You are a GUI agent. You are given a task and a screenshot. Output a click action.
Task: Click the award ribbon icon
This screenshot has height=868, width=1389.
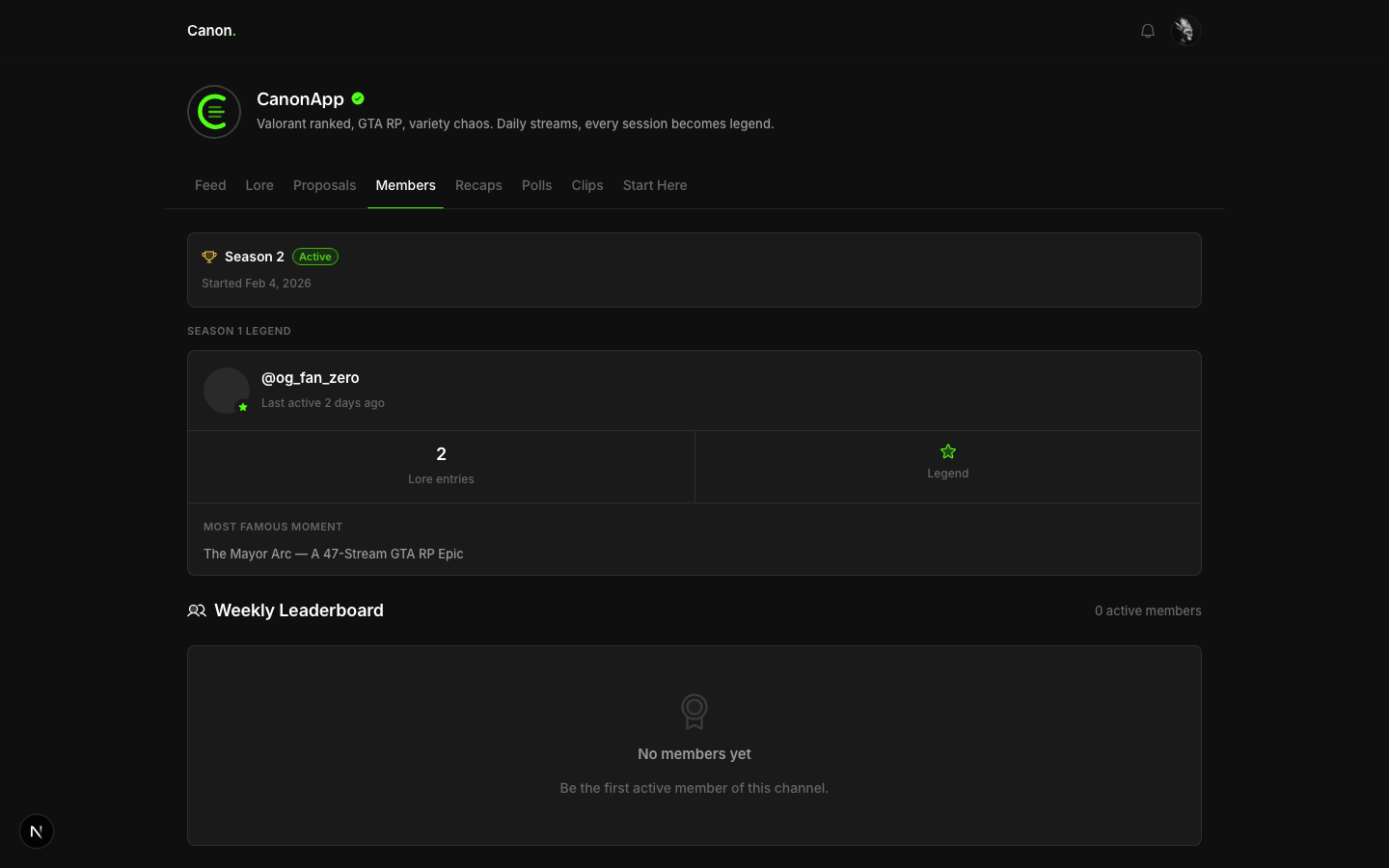click(694, 712)
